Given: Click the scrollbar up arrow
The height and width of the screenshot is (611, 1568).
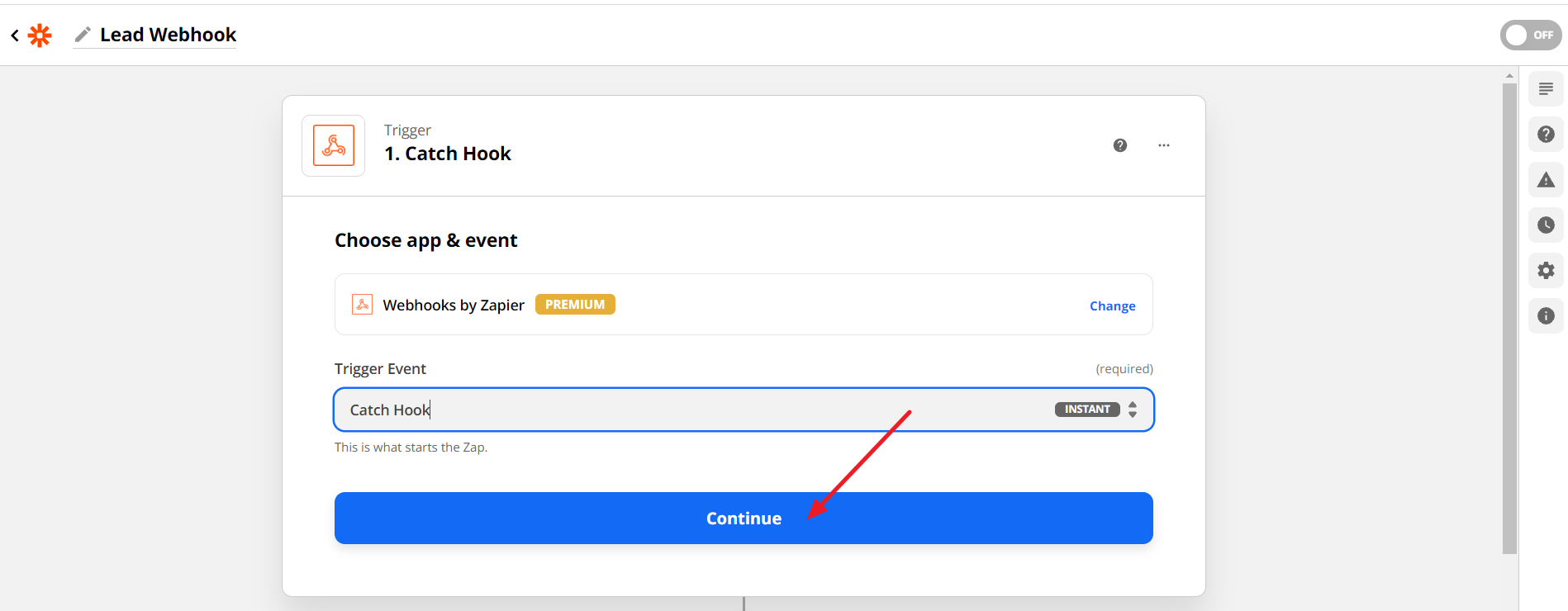Looking at the screenshot, I should pyautogui.click(x=1509, y=76).
